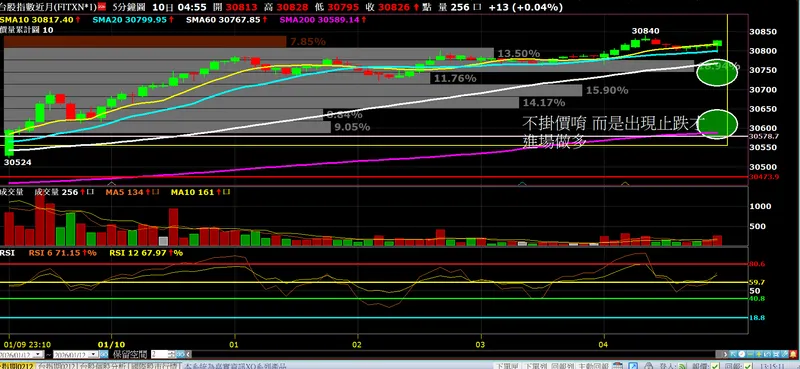Switch to the 國際股市行情 tab
The image size is (800, 369).
pyautogui.click(x=154, y=365)
